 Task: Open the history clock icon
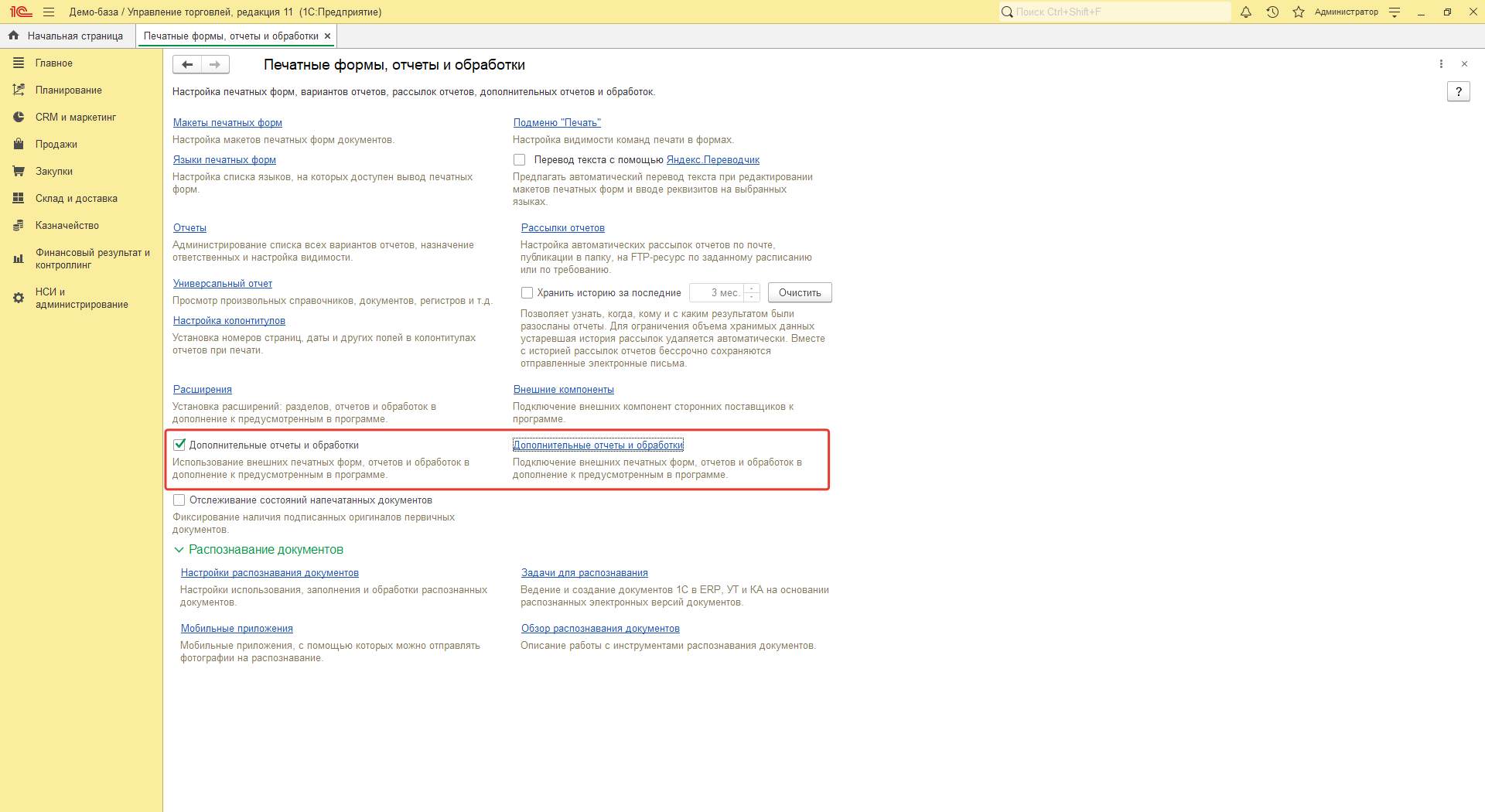[1272, 12]
